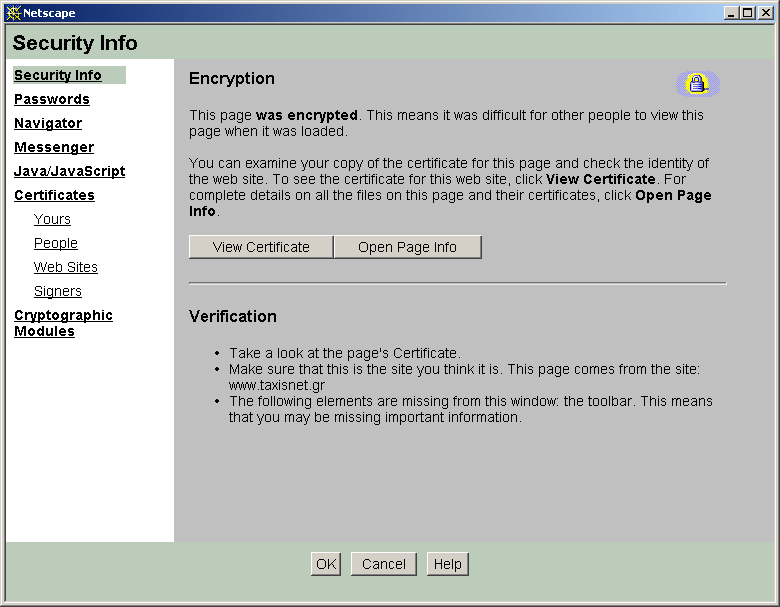The image size is (780, 607).
Task: Select the Java/JavaScript section
Action: pos(70,171)
